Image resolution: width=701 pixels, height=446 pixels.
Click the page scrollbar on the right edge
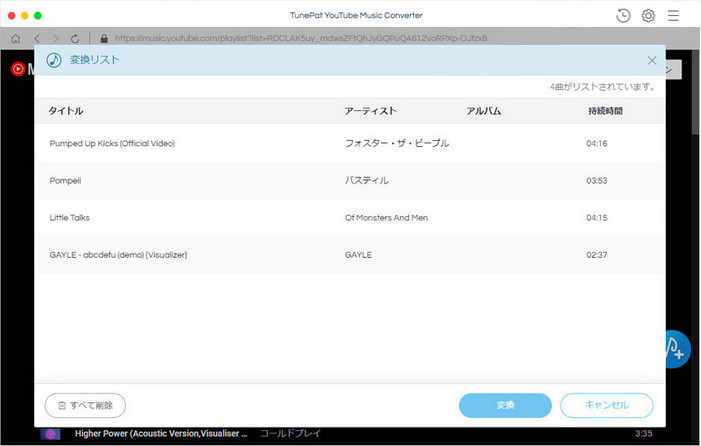click(x=696, y=92)
